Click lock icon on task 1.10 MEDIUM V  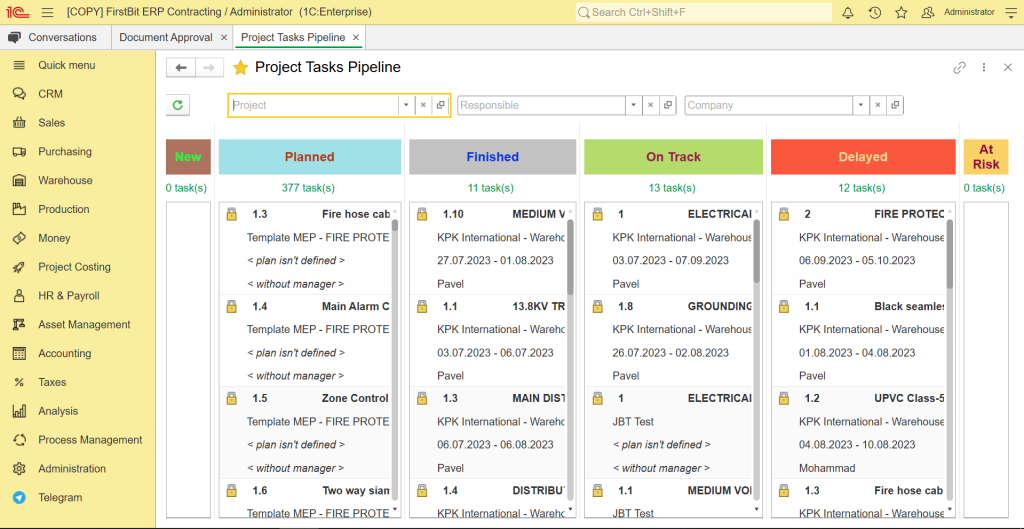point(422,214)
